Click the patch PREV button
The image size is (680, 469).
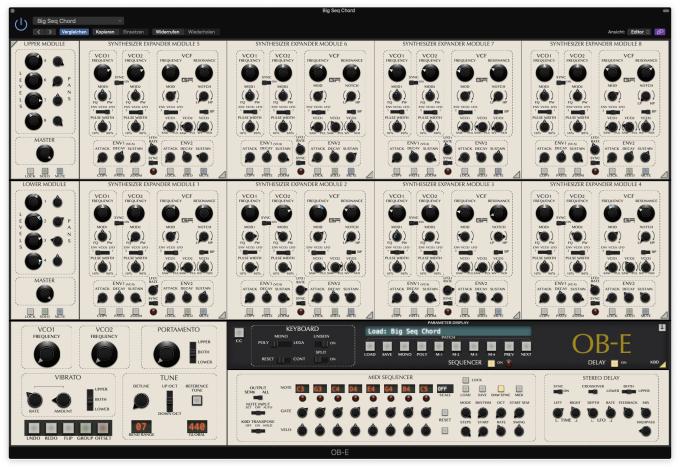pyautogui.click(x=509, y=346)
